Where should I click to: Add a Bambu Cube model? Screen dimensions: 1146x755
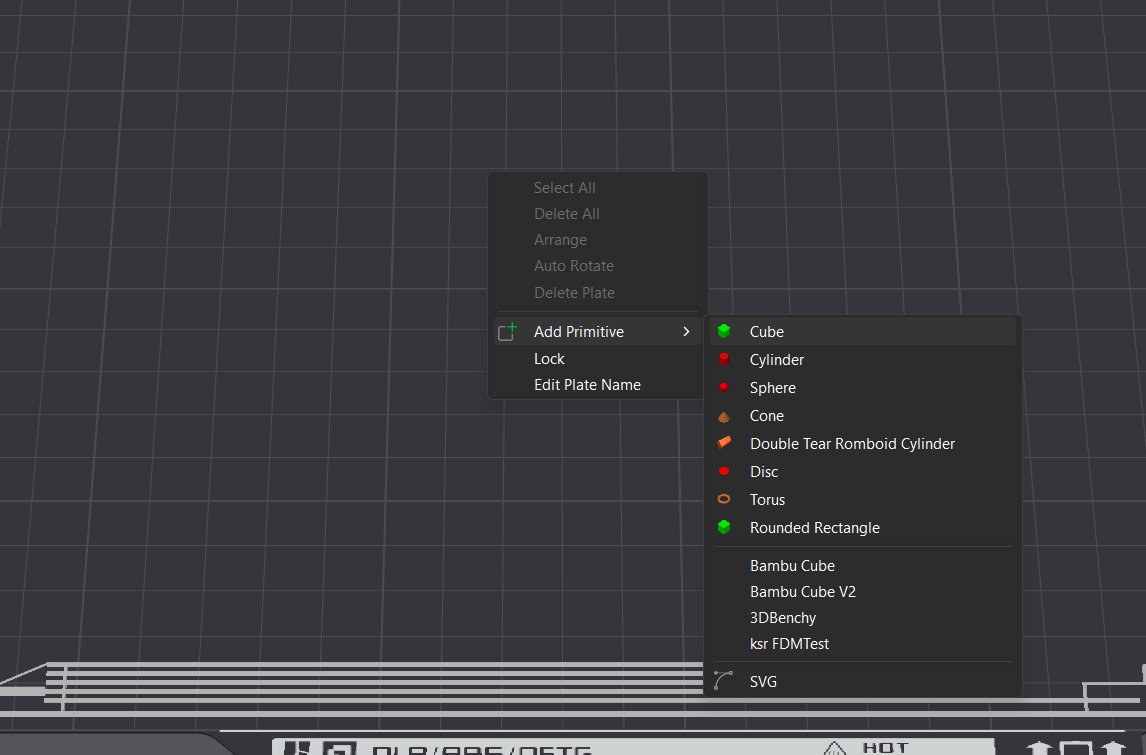(792, 565)
